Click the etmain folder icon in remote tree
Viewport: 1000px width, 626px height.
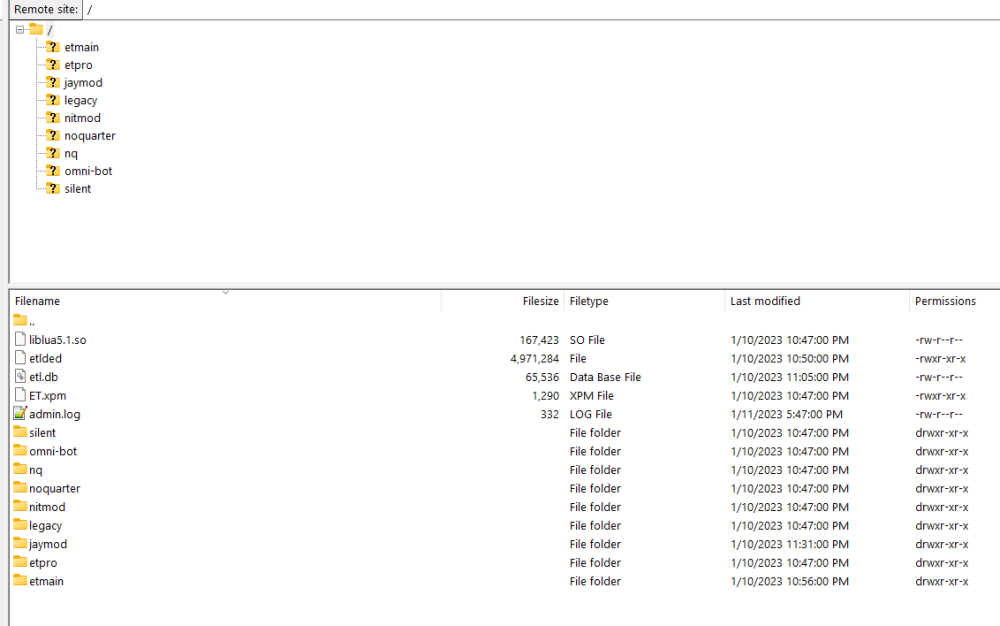[x=52, y=47]
